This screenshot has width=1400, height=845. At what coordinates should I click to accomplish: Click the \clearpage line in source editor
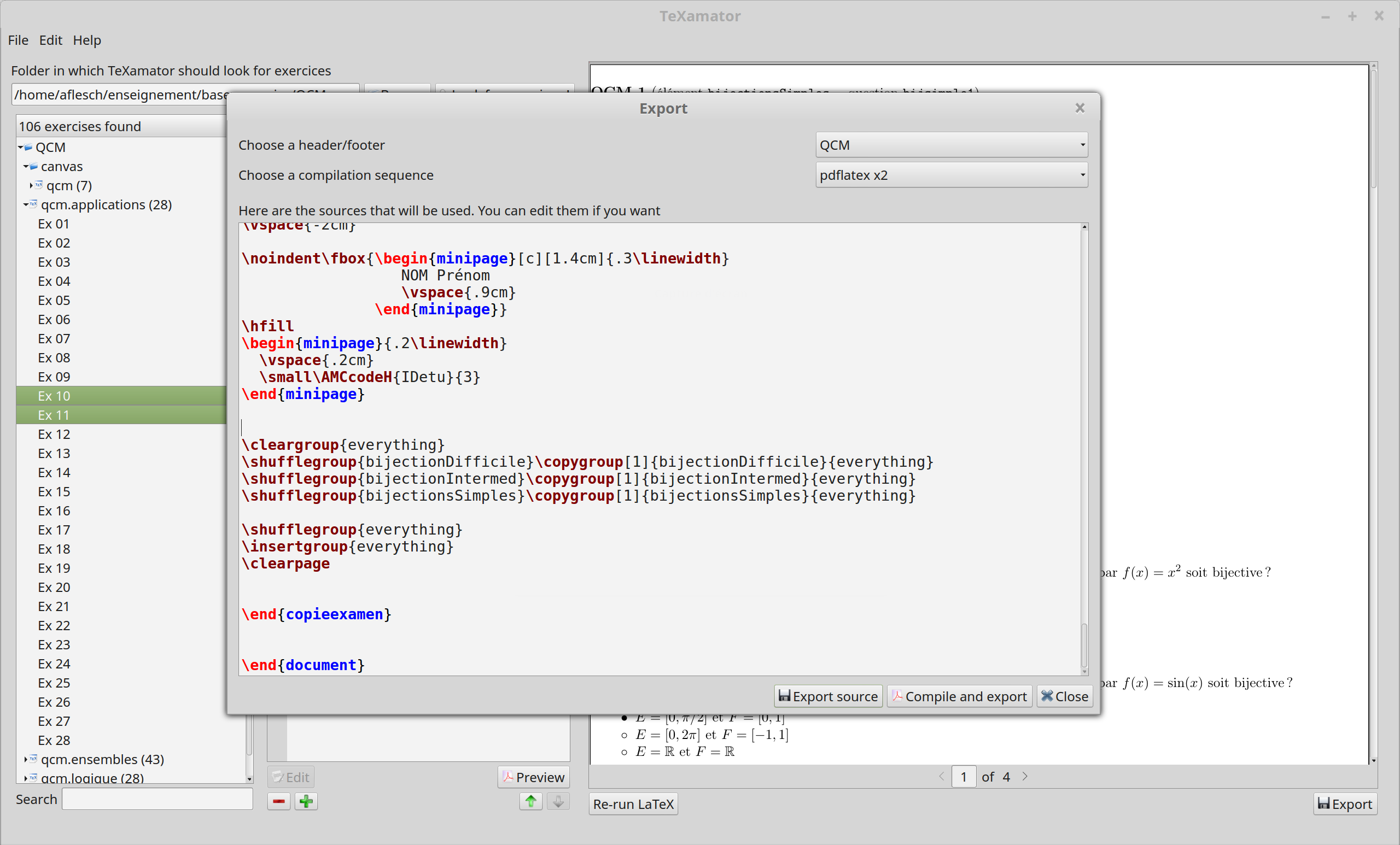(286, 564)
